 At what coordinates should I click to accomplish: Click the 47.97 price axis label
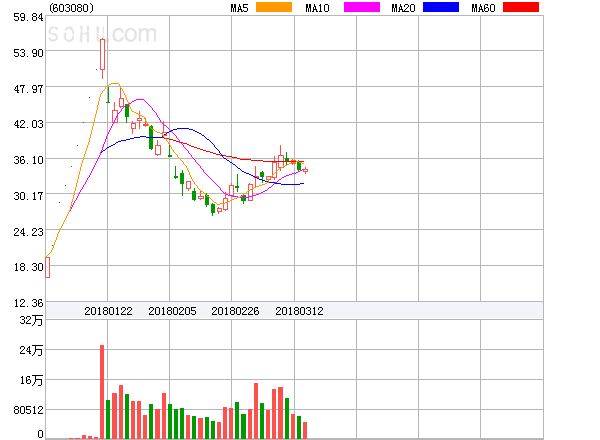(28, 89)
